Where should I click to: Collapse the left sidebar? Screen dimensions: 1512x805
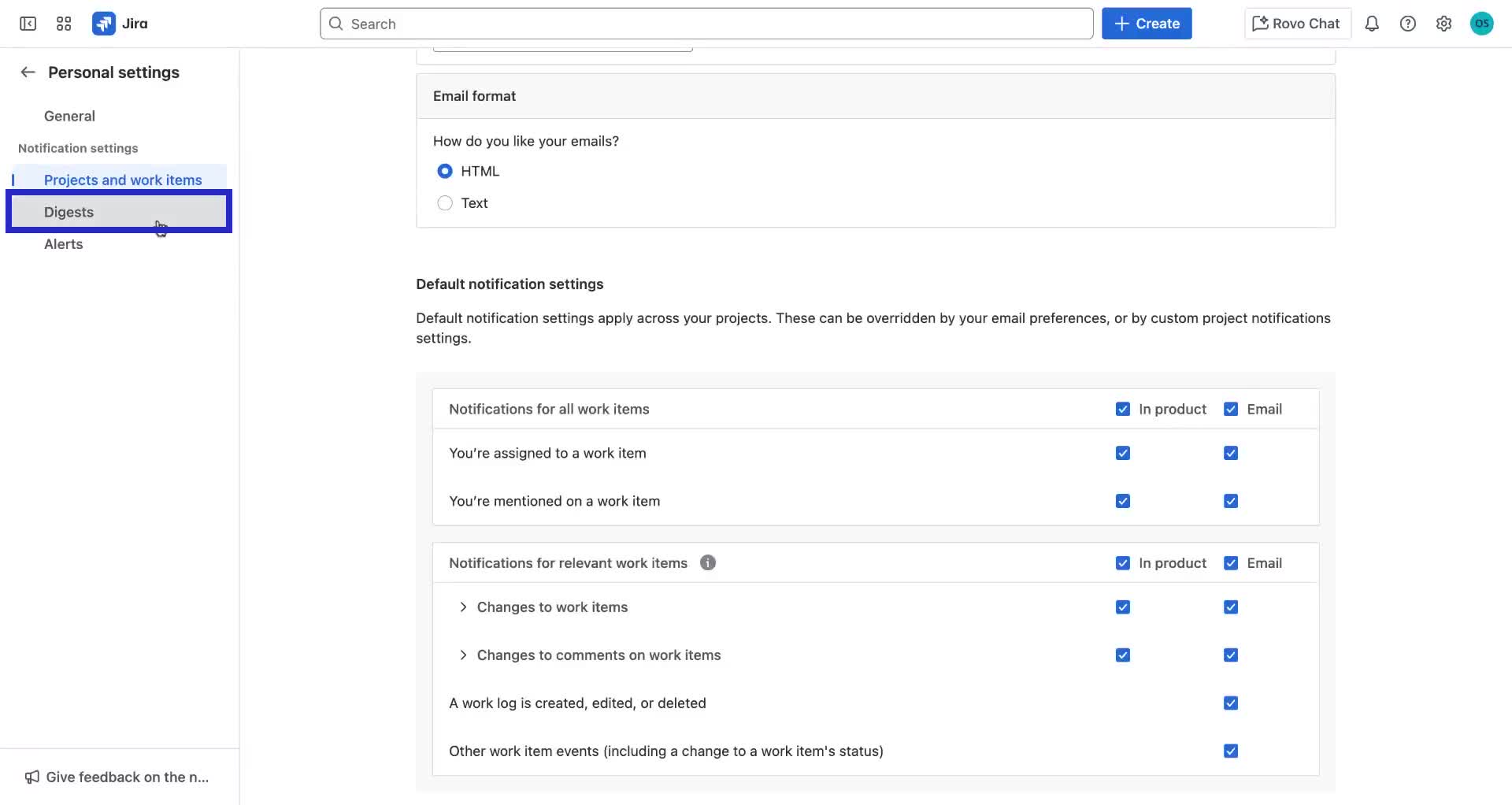(x=28, y=24)
